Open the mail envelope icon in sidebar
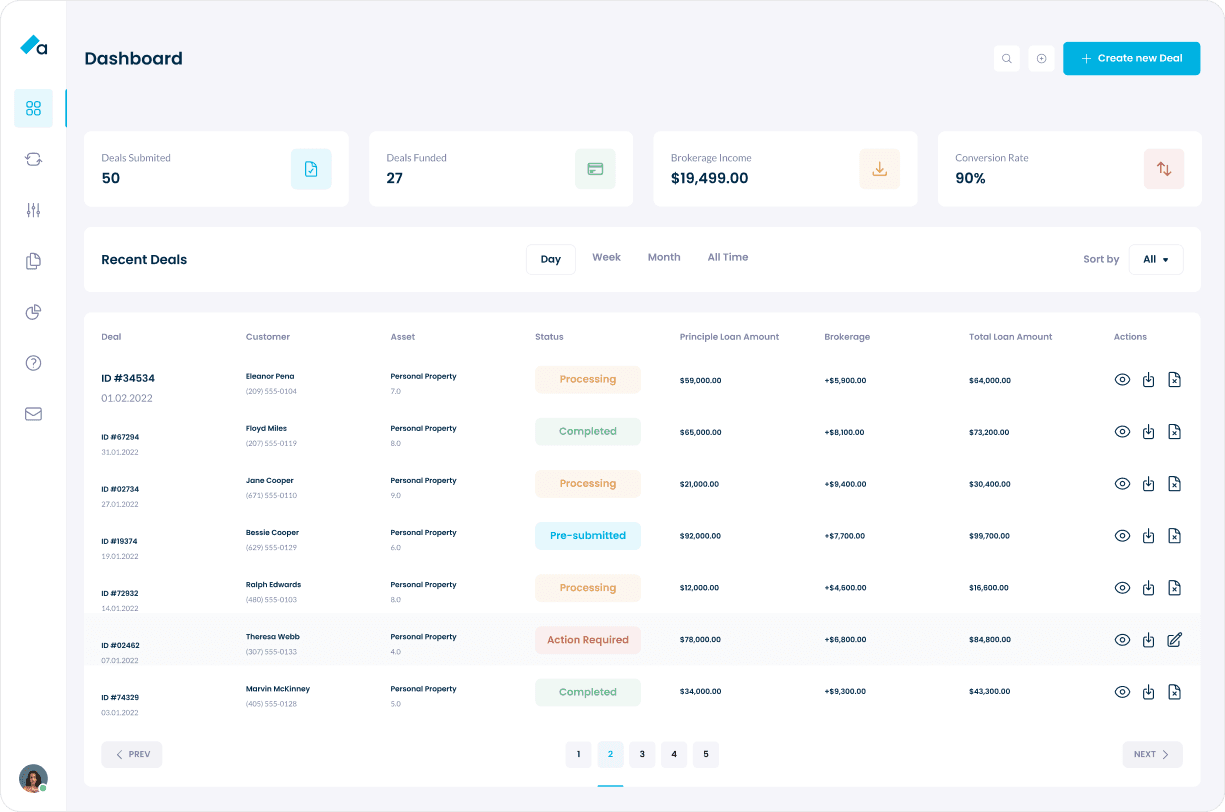The width and height of the screenshot is (1225, 812). pos(33,414)
